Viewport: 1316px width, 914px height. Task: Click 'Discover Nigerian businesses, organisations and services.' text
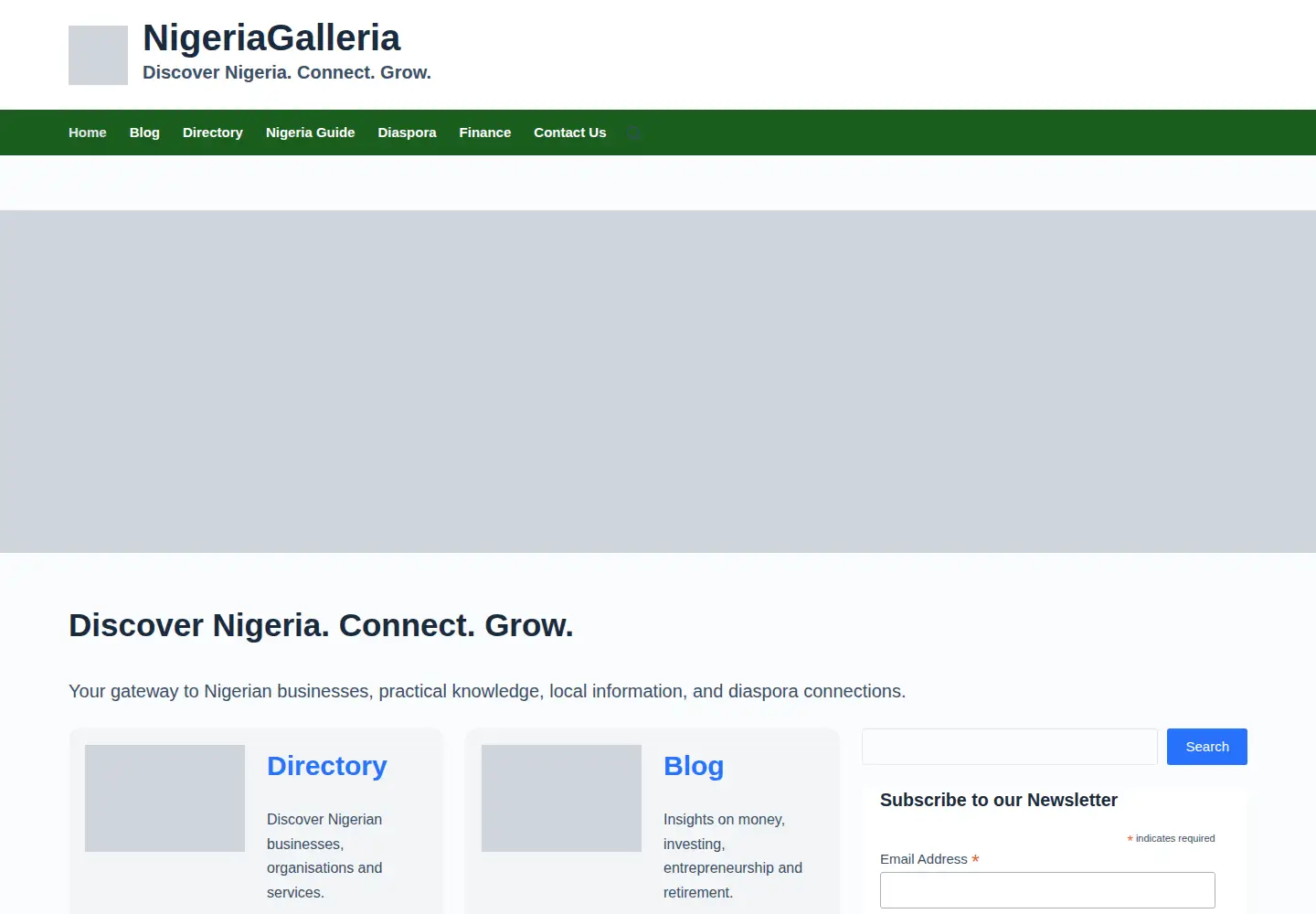(x=324, y=856)
